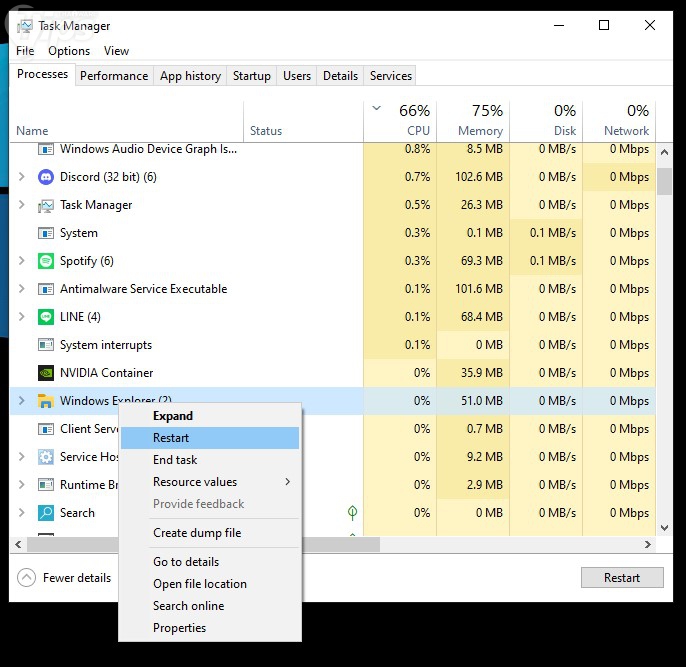Click the green leaf suspended status icon
686x667 pixels.
coord(352,513)
